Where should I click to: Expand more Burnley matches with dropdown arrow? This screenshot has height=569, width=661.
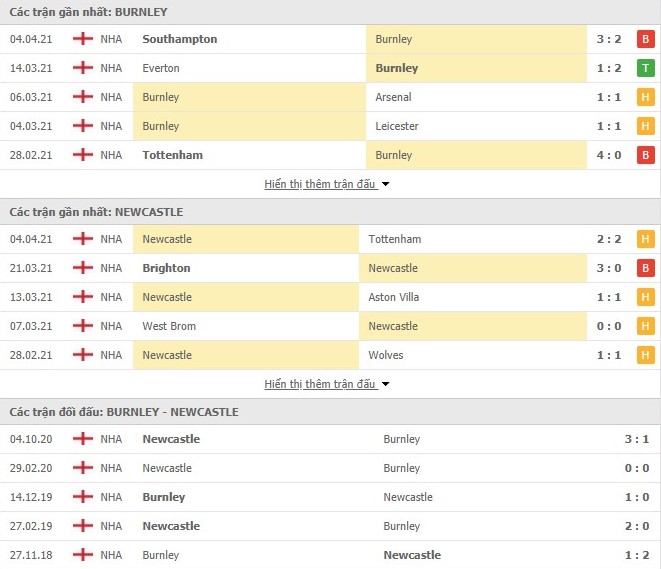coord(386,184)
